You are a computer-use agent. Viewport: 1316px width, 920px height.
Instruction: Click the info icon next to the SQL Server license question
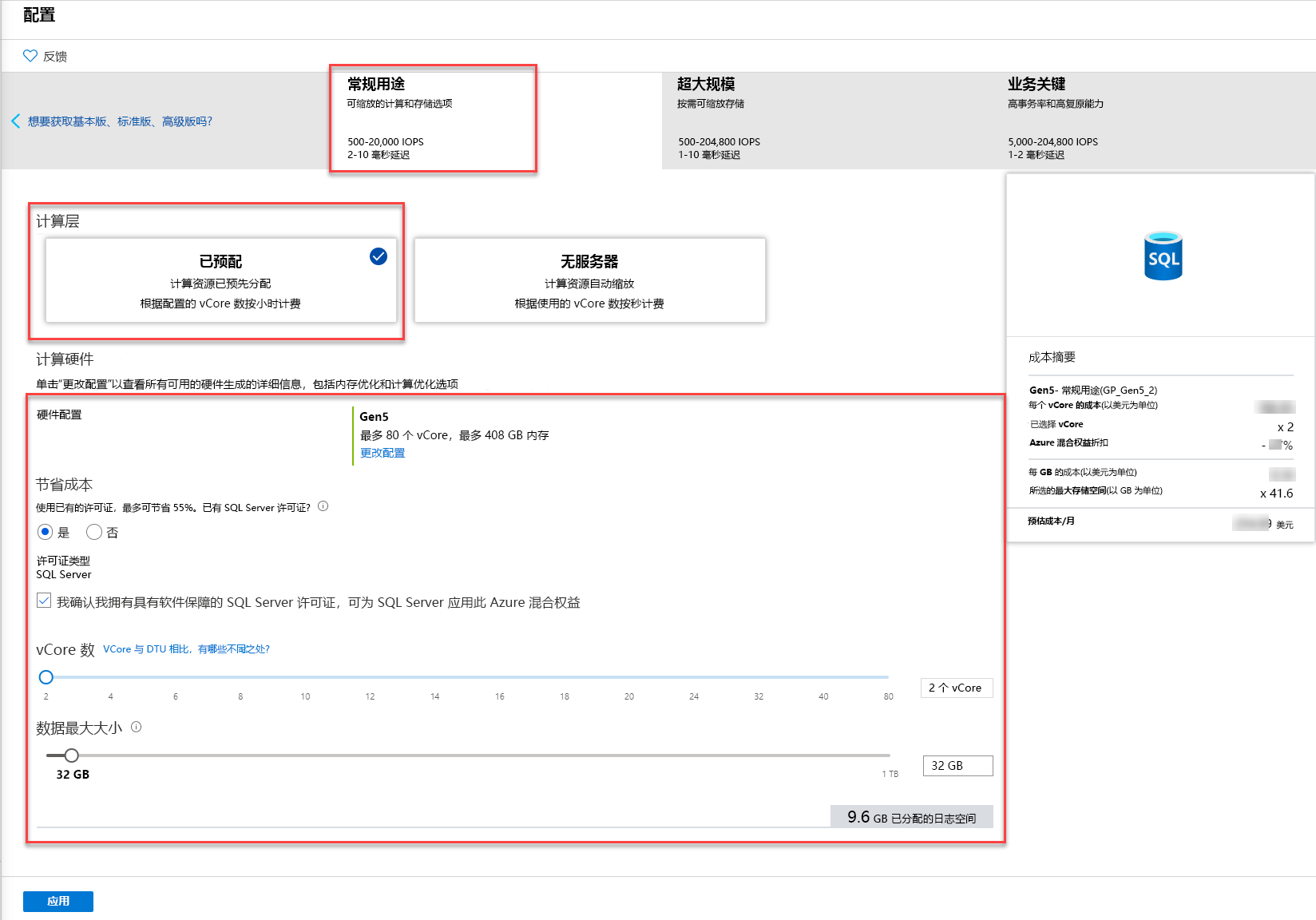point(323,506)
